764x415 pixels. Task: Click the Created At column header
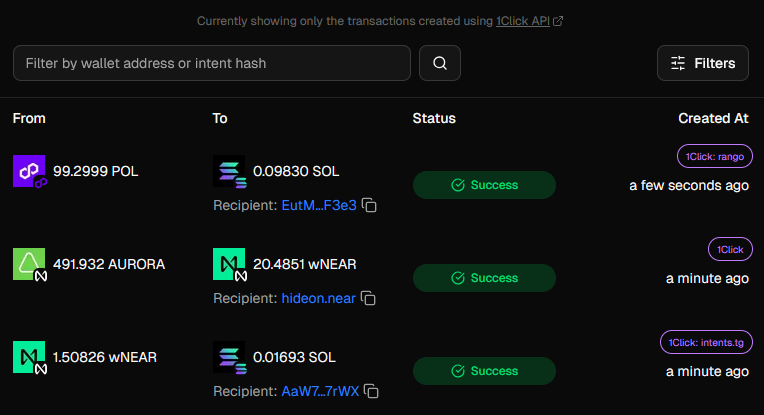coord(713,118)
